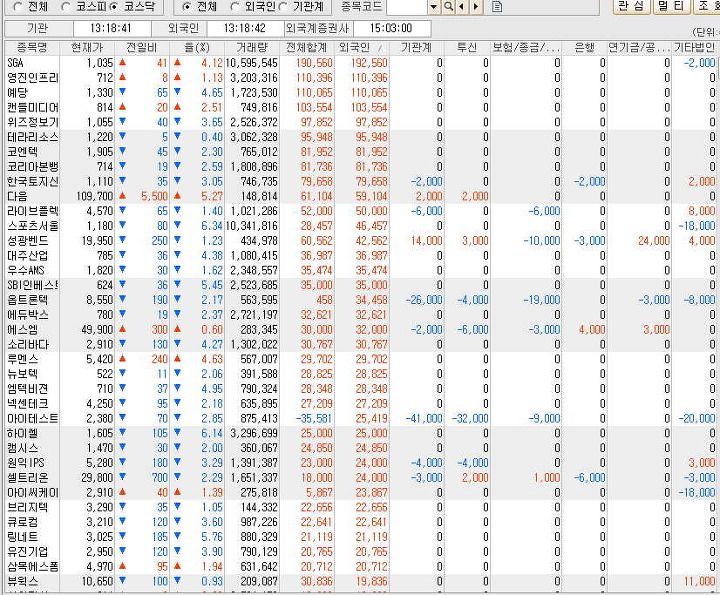
Task: Sort by the 거래량 column header
Action: tap(252, 47)
